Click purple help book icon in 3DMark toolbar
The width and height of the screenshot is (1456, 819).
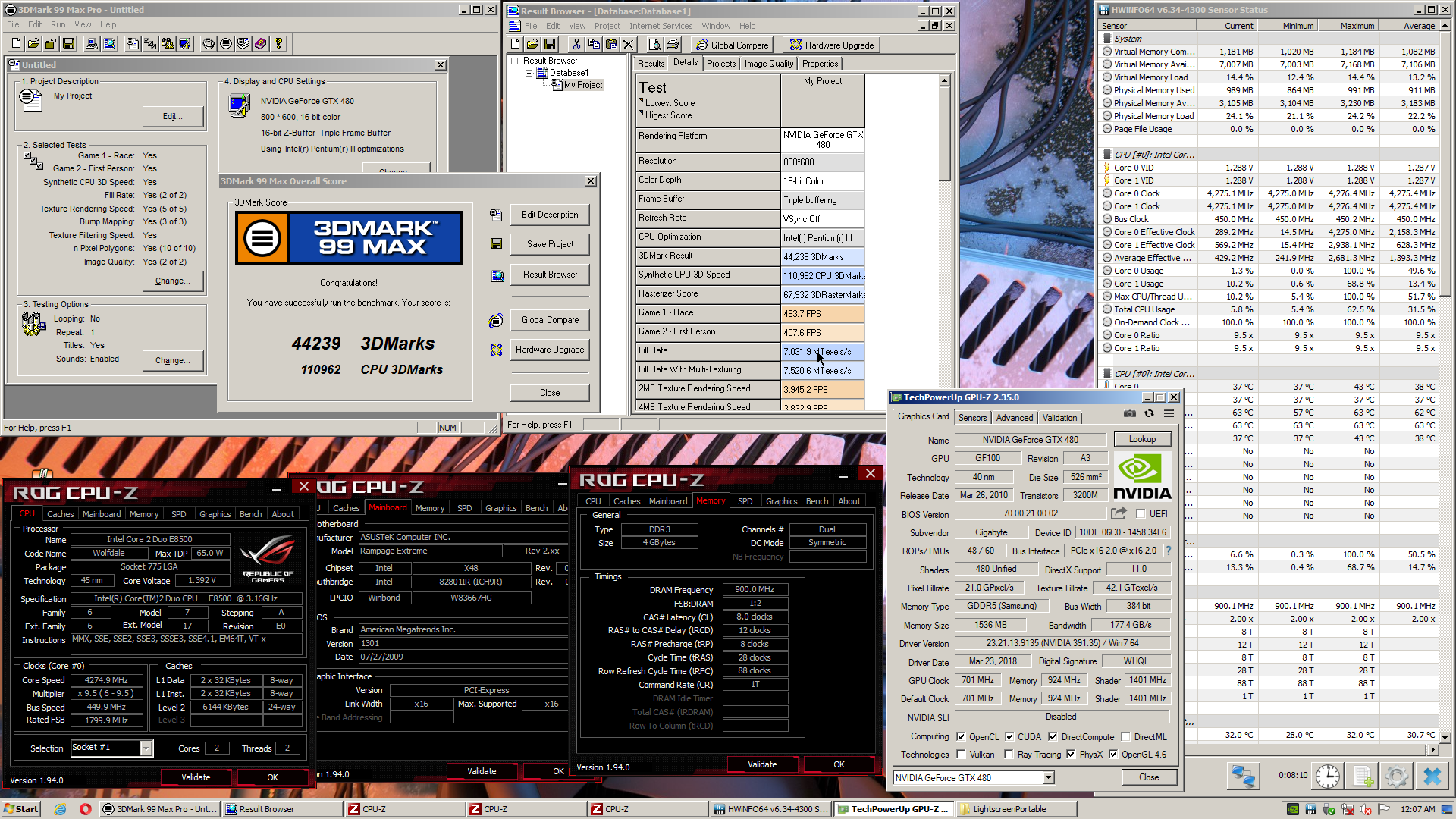(x=261, y=44)
